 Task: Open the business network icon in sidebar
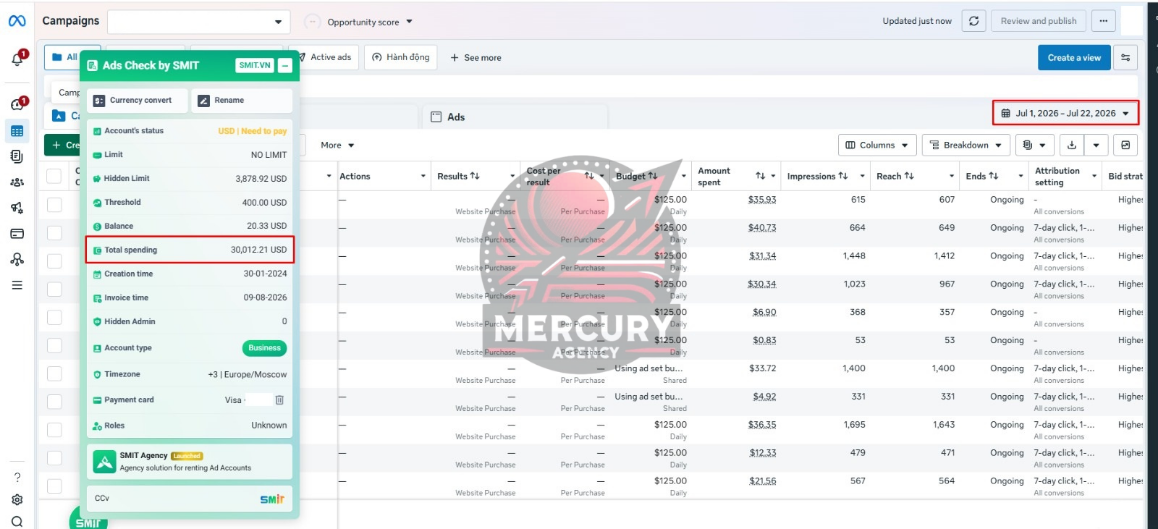(17, 259)
